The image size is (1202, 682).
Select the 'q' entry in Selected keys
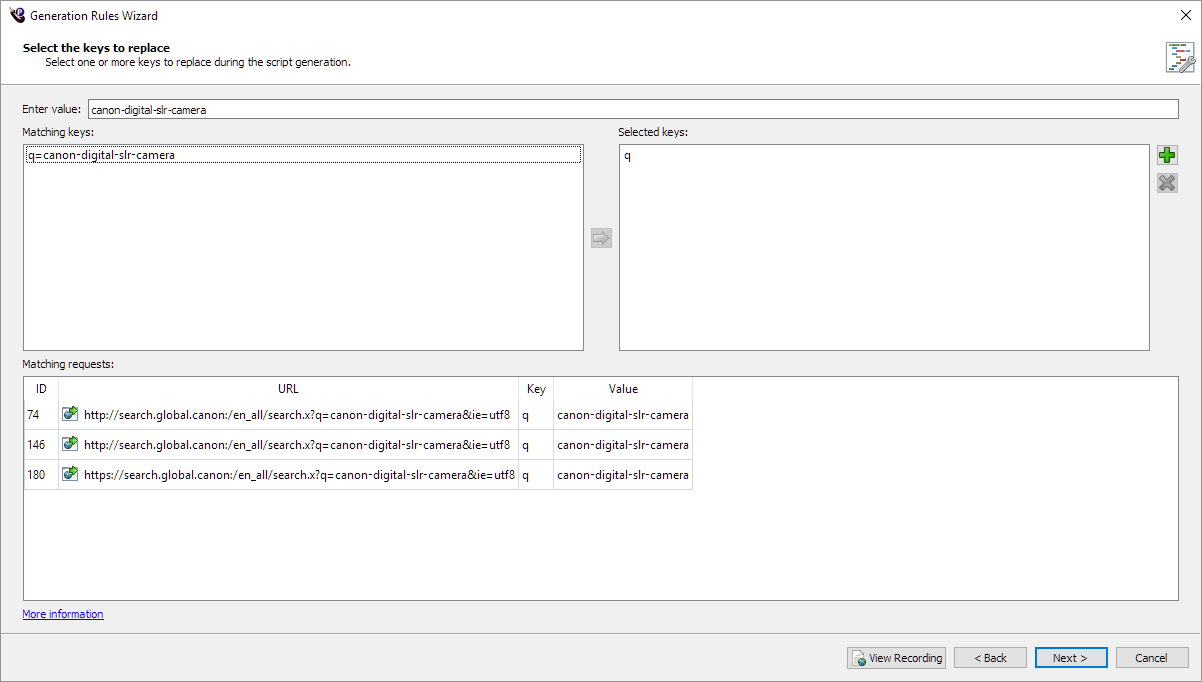click(628, 156)
